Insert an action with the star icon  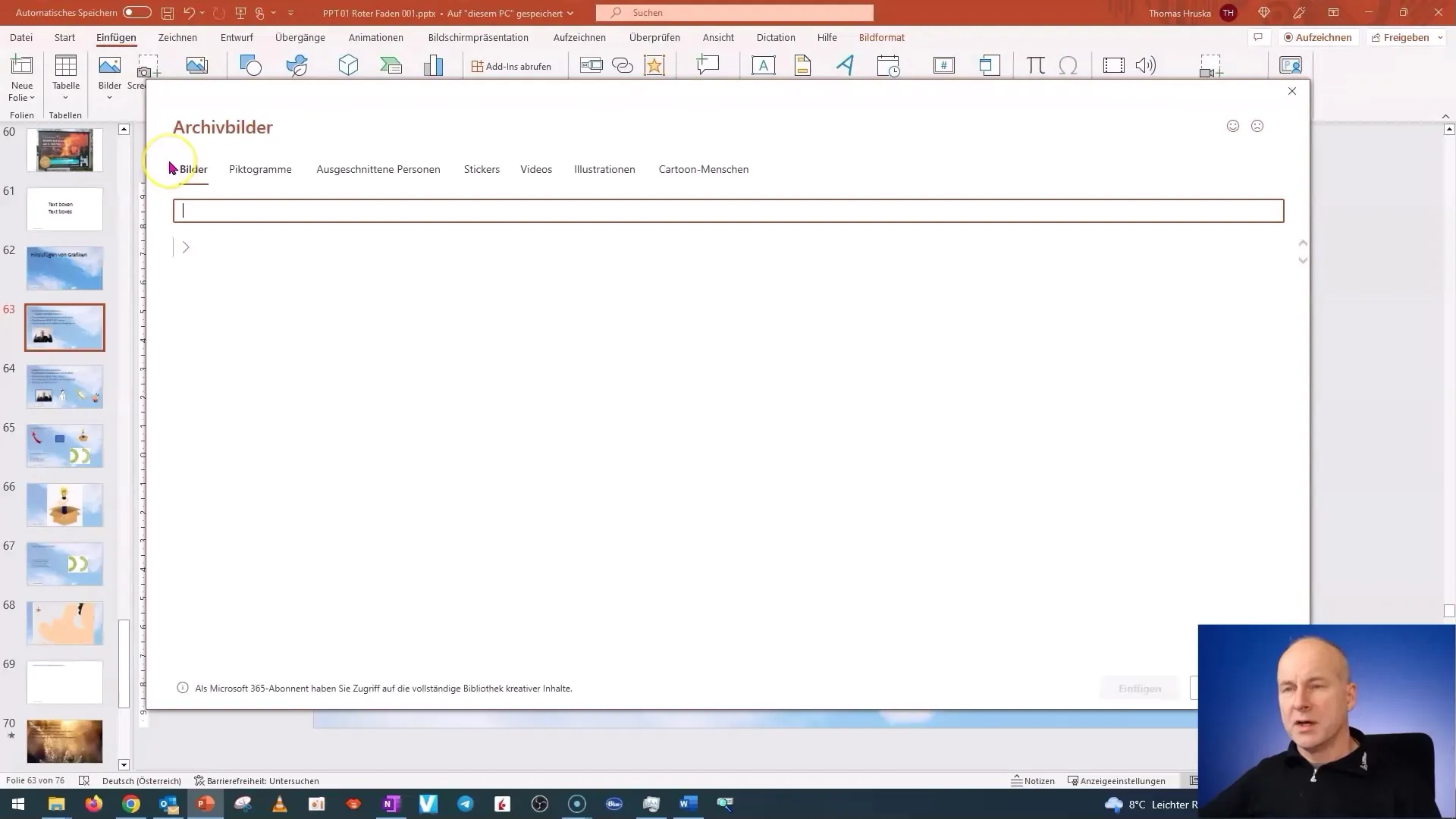coord(654,66)
